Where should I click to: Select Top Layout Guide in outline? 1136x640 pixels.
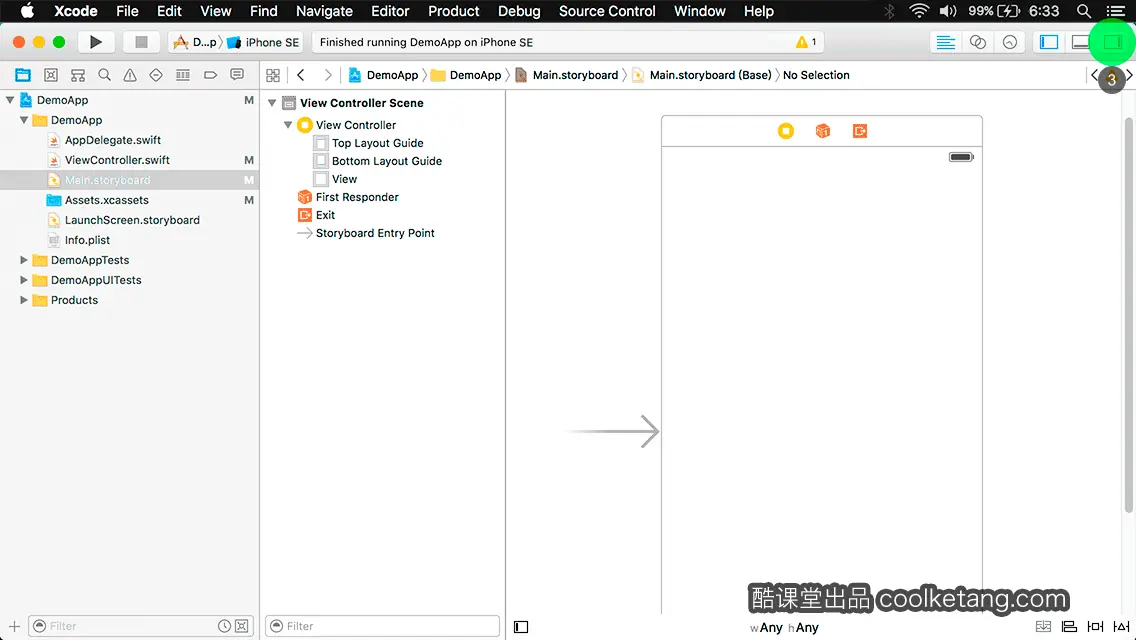(x=377, y=143)
